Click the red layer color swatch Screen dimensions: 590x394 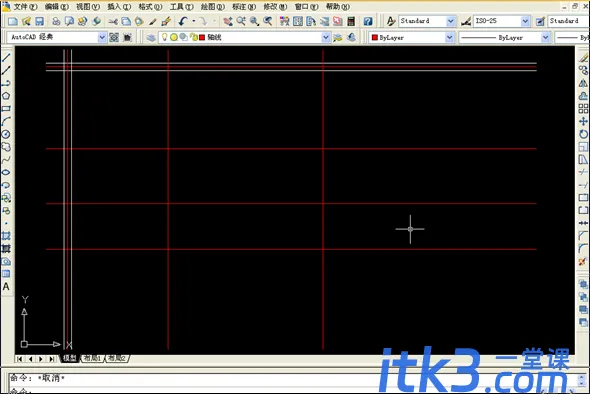[x=202, y=37]
